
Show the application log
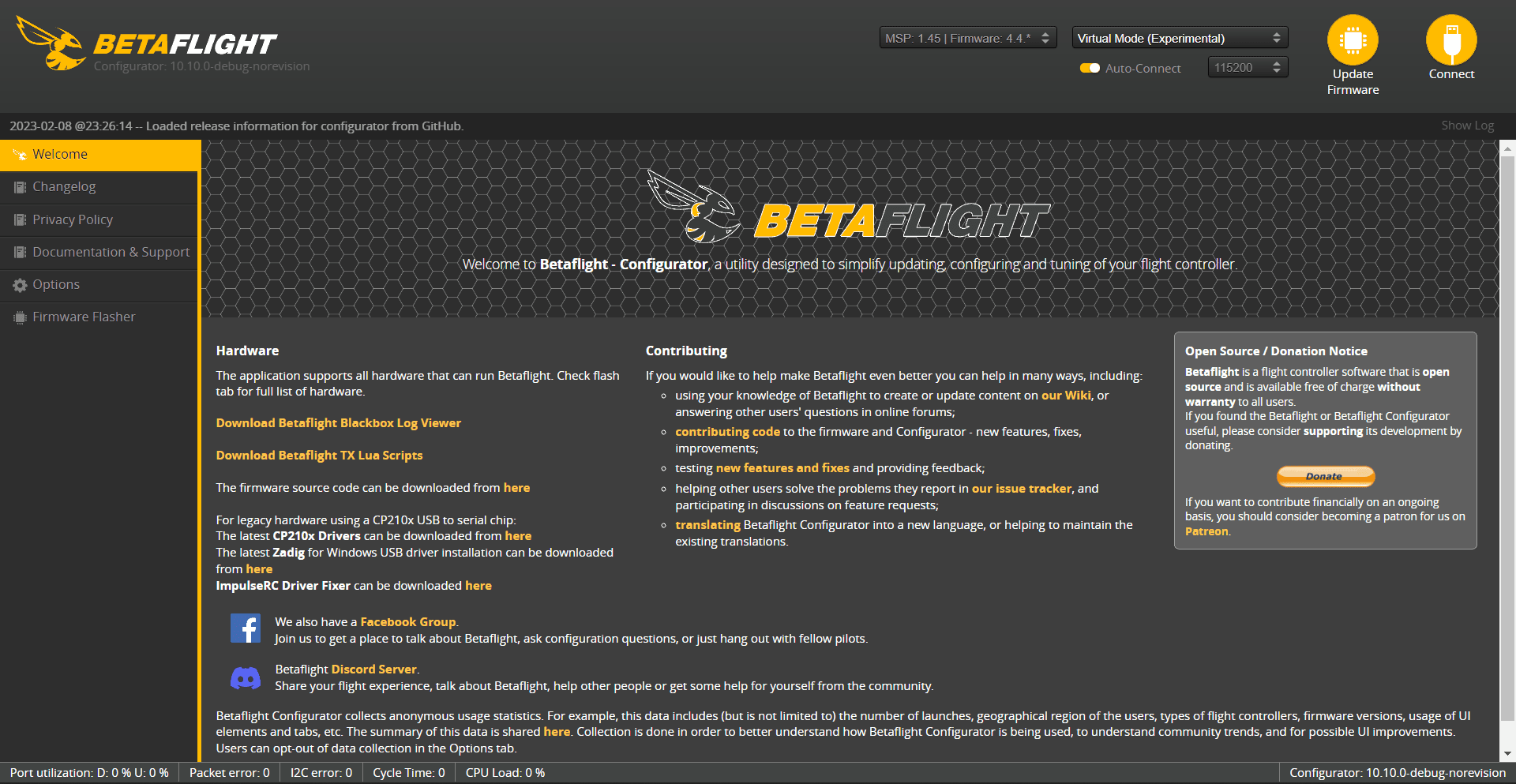pos(1466,125)
